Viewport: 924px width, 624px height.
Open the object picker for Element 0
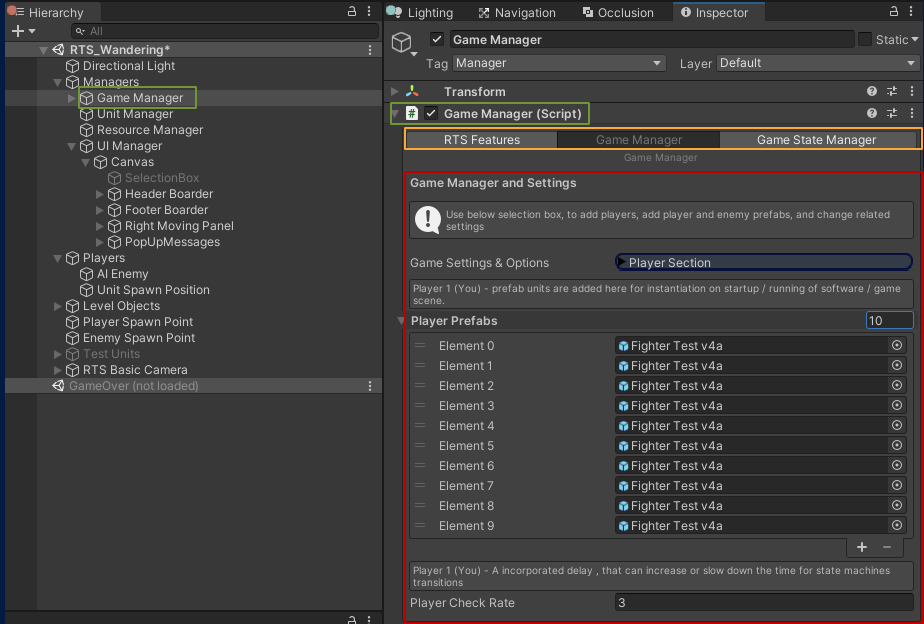pyautogui.click(x=897, y=345)
